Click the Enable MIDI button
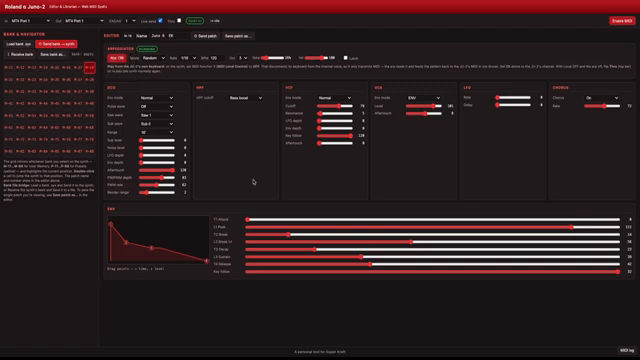Image resolution: width=640 pixels, height=360 pixels. (x=622, y=21)
